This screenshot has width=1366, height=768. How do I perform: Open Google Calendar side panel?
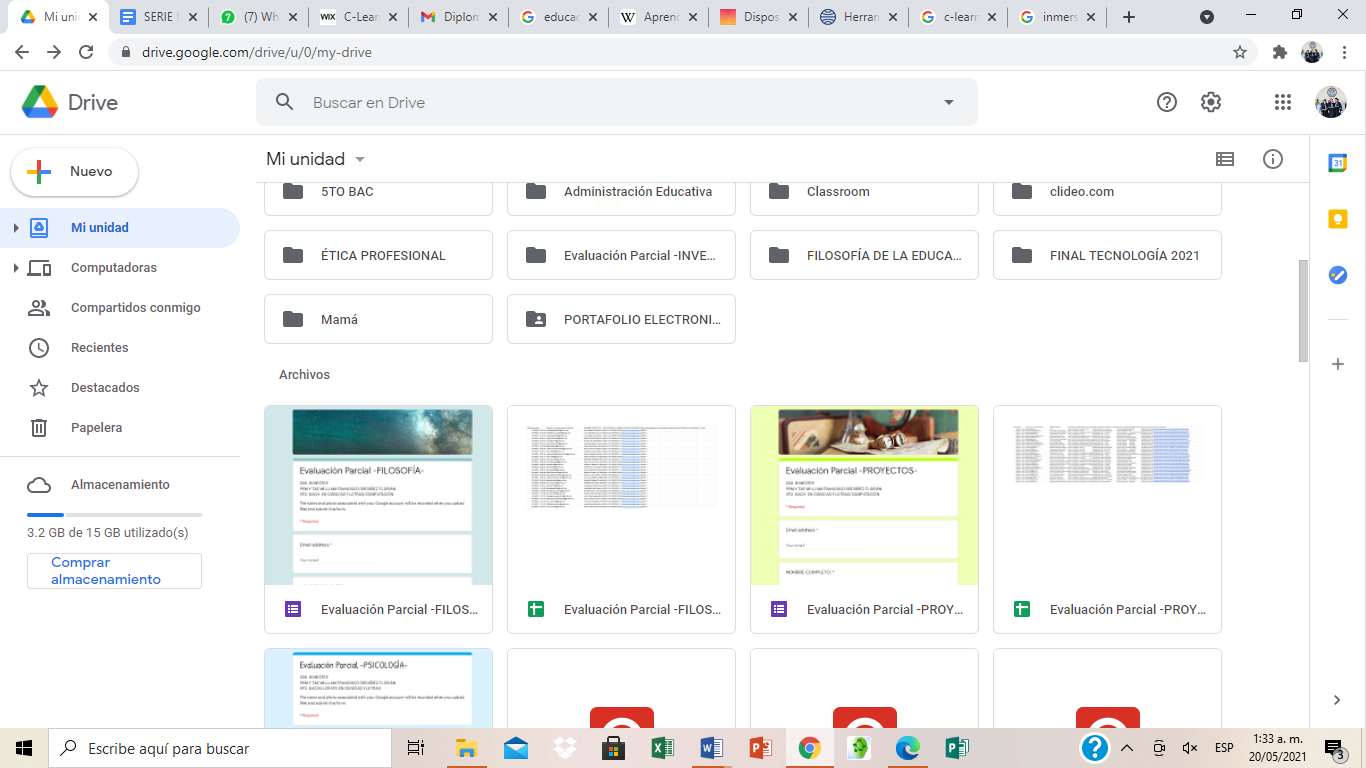(x=1338, y=163)
